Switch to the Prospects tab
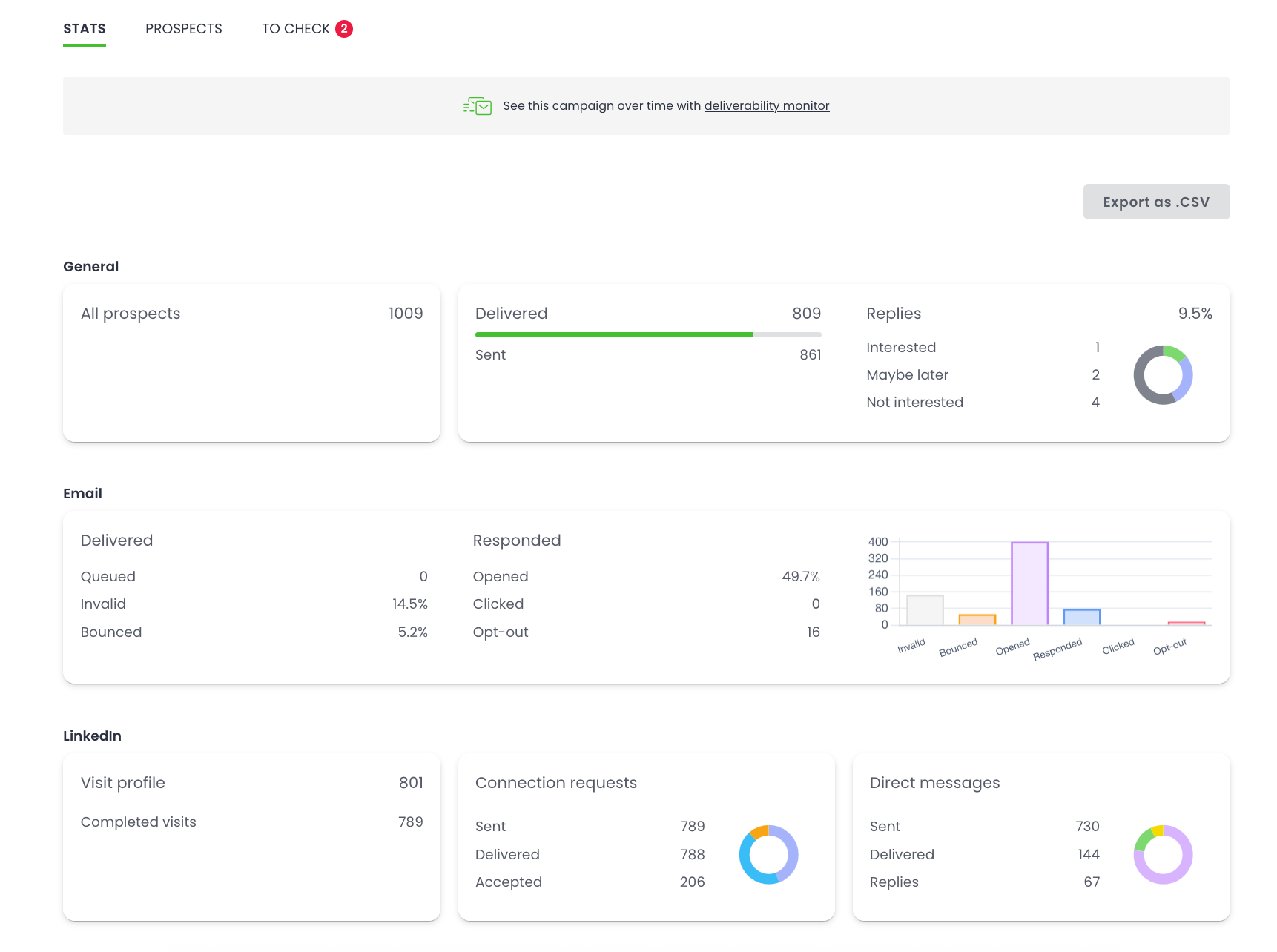1277x952 pixels. (184, 29)
